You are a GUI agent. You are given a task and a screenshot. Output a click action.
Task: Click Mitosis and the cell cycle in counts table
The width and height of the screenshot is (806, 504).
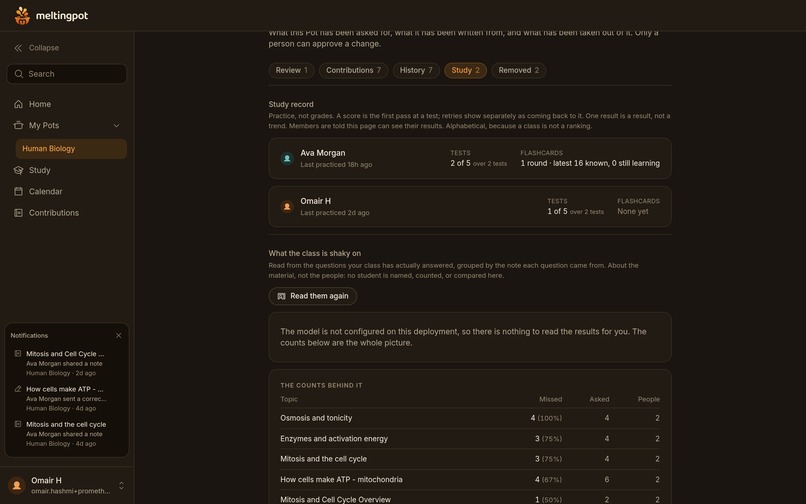pos(323,459)
